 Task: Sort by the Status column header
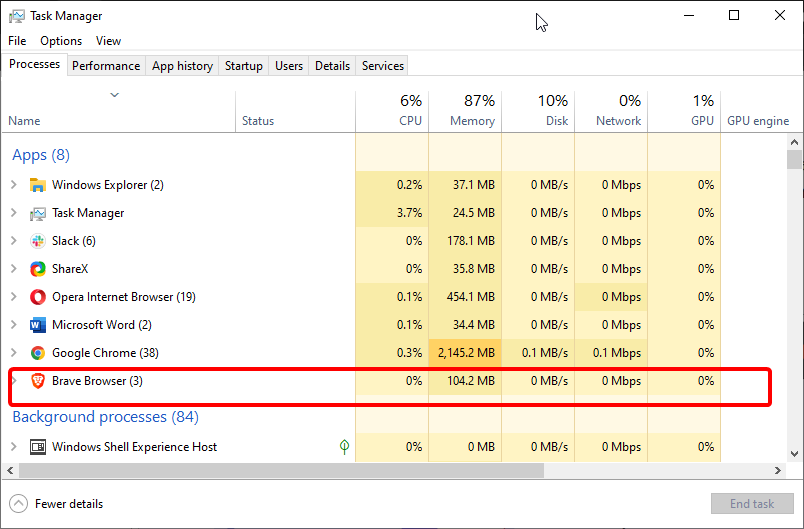point(258,121)
